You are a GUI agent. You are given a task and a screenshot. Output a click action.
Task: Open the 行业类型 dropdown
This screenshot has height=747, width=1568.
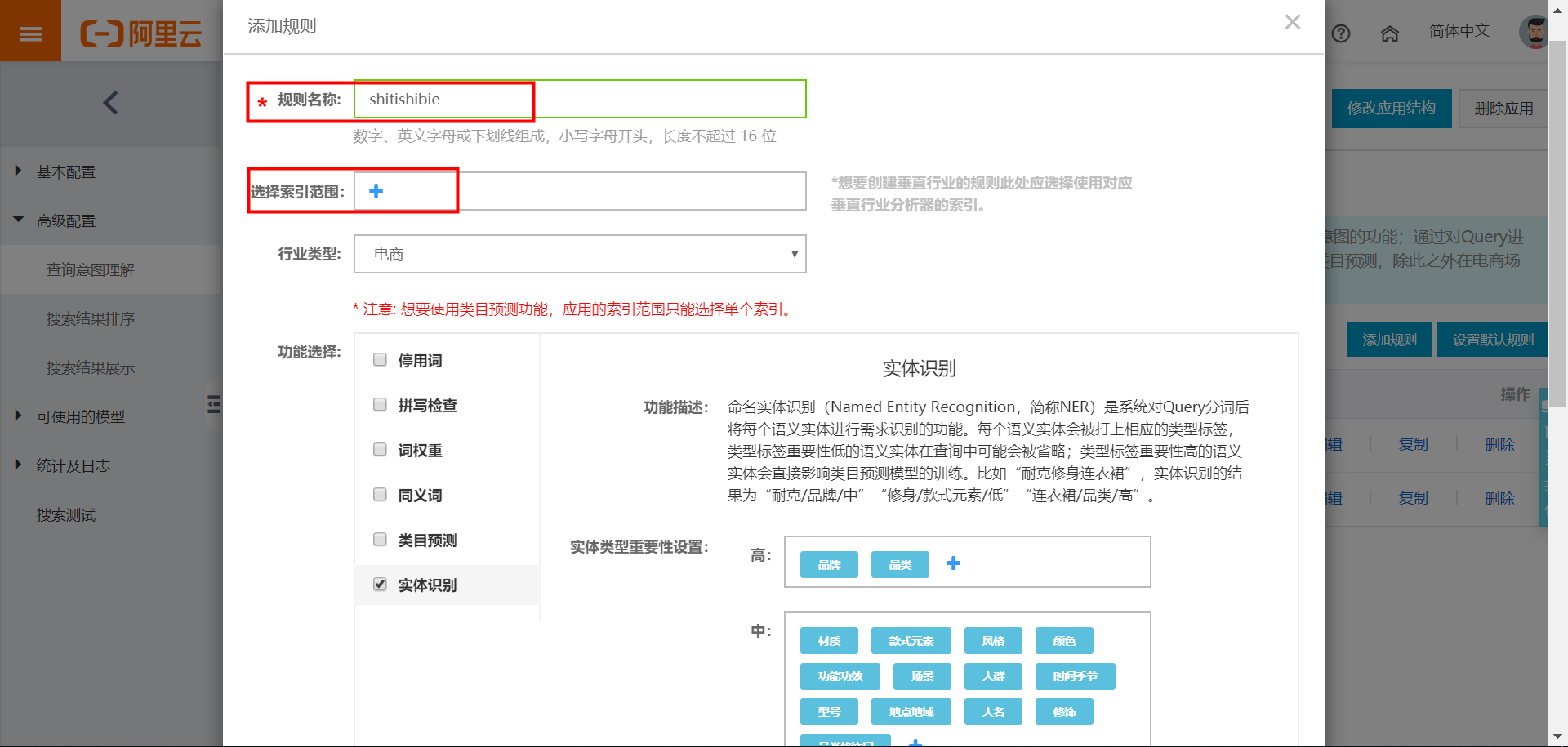pos(580,254)
